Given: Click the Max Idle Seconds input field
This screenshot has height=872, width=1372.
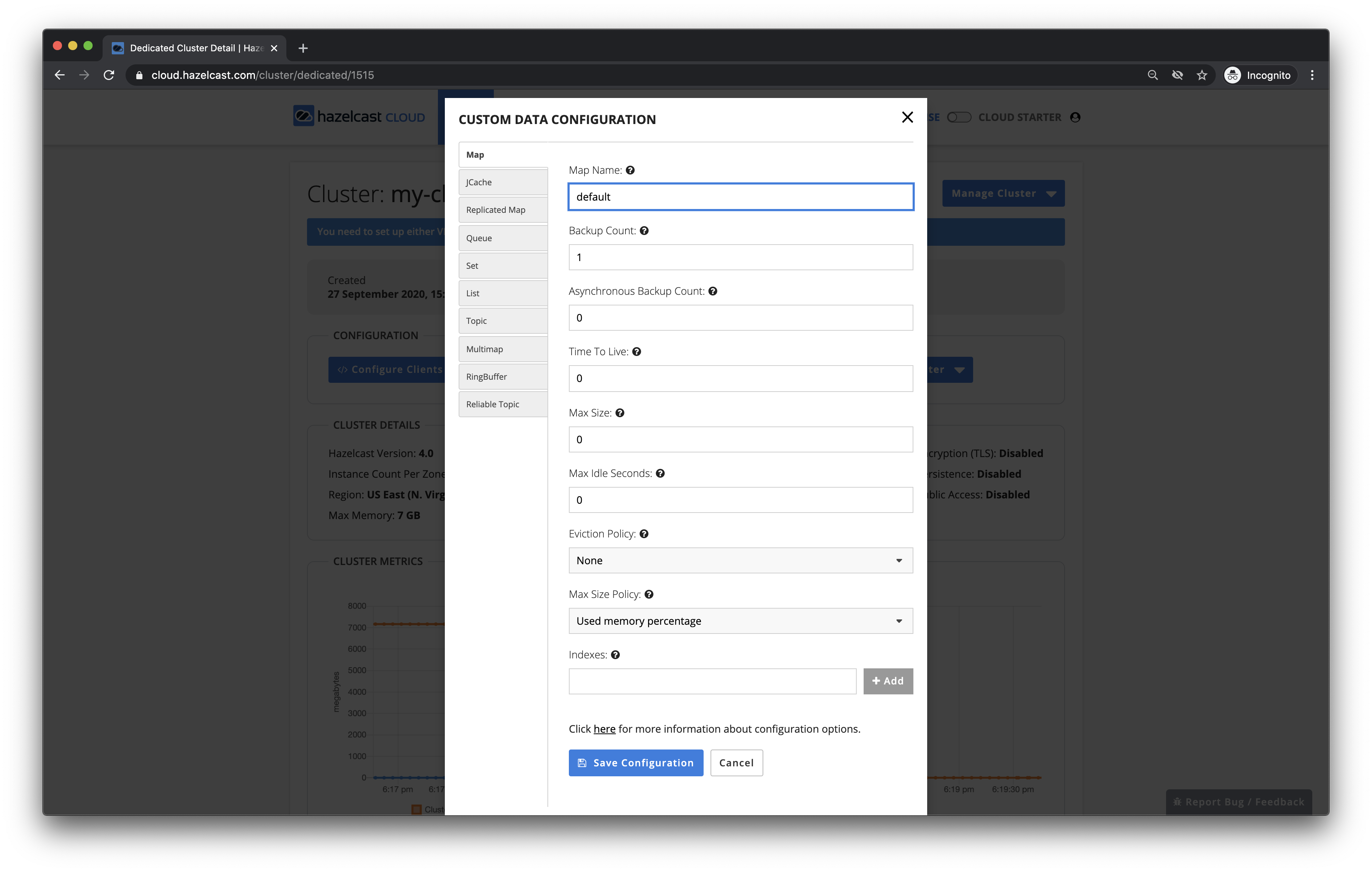Looking at the screenshot, I should pos(741,500).
